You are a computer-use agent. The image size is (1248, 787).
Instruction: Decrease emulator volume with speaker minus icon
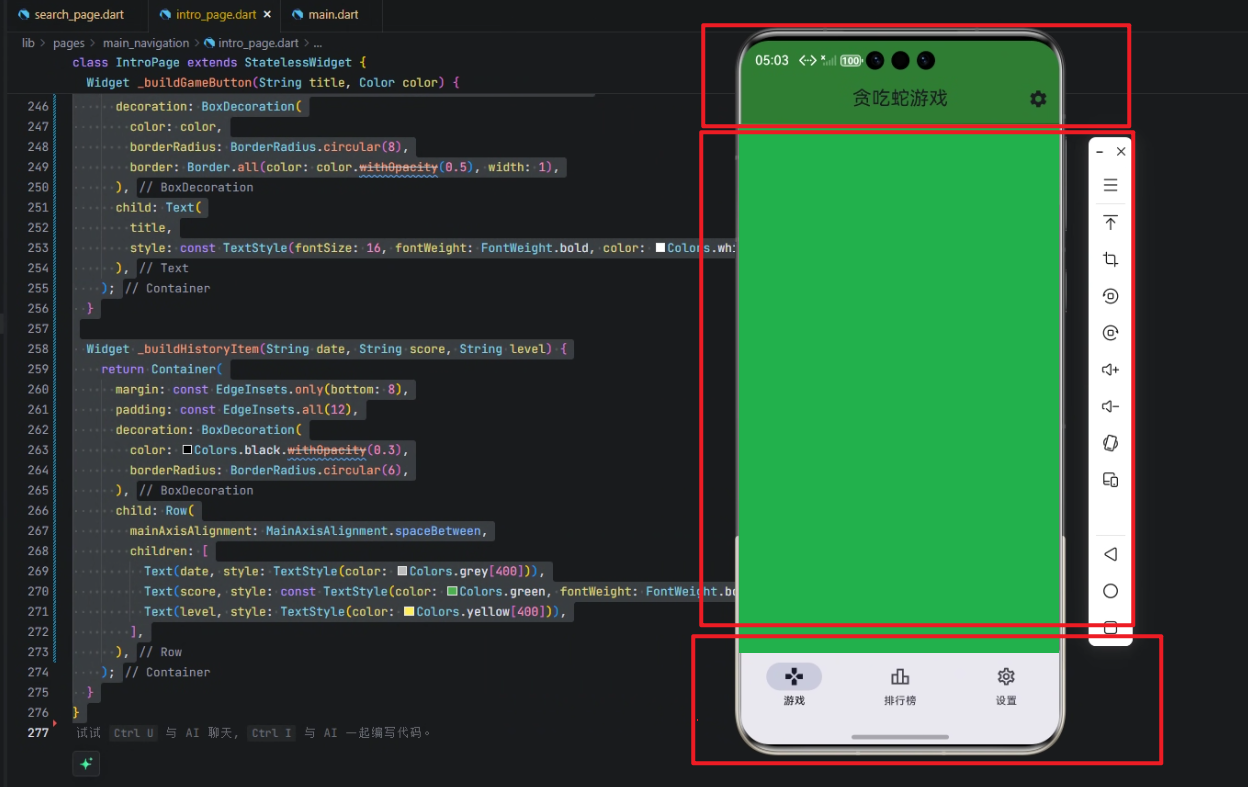coord(1110,406)
